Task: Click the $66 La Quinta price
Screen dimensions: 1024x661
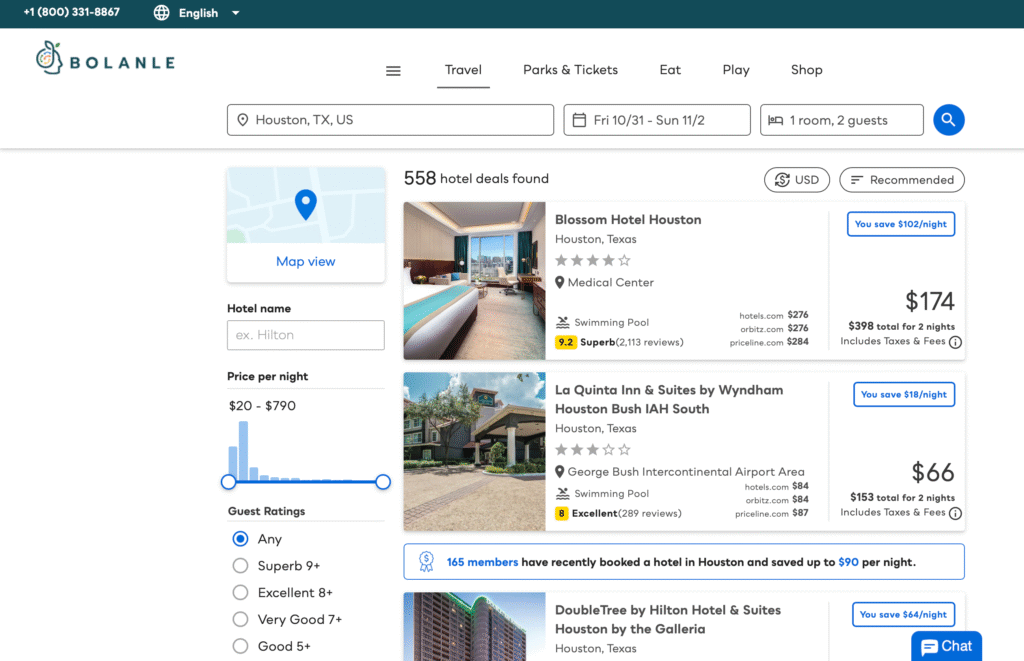Action: (x=933, y=472)
